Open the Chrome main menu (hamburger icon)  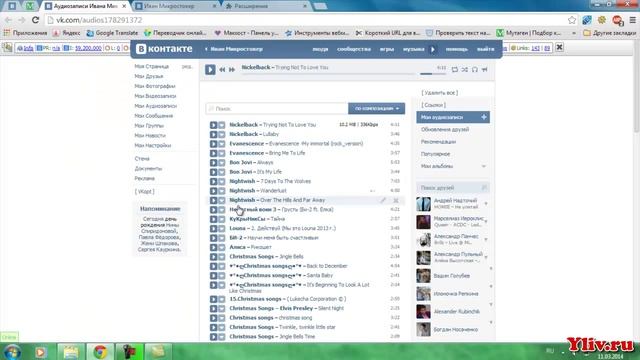pyautogui.click(x=633, y=20)
